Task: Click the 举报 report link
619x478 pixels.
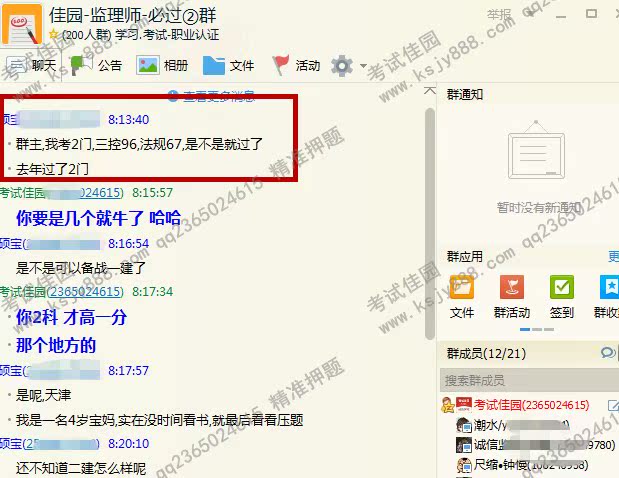Action: [x=498, y=15]
